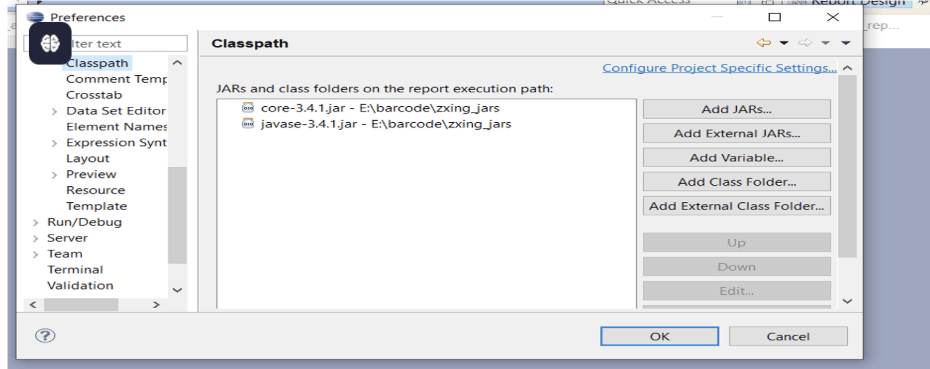Click the back navigation arrow icon
The width and height of the screenshot is (930, 369).
click(764, 43)
